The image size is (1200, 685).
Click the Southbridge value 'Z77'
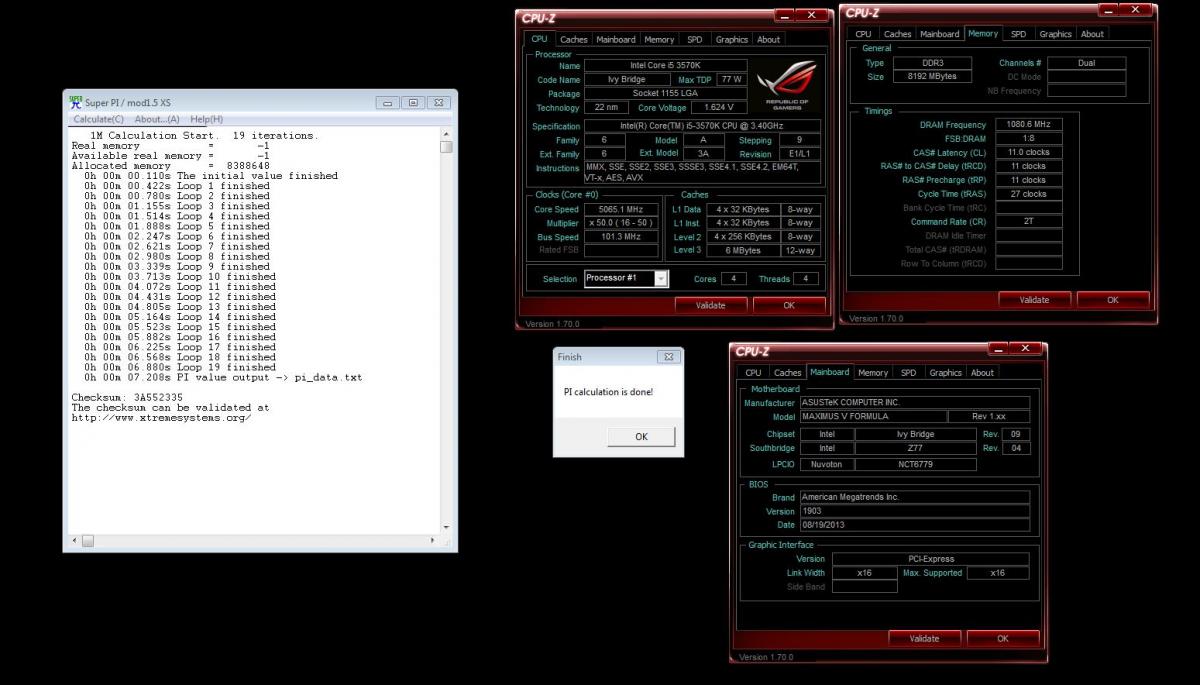[x=916, y=448]
